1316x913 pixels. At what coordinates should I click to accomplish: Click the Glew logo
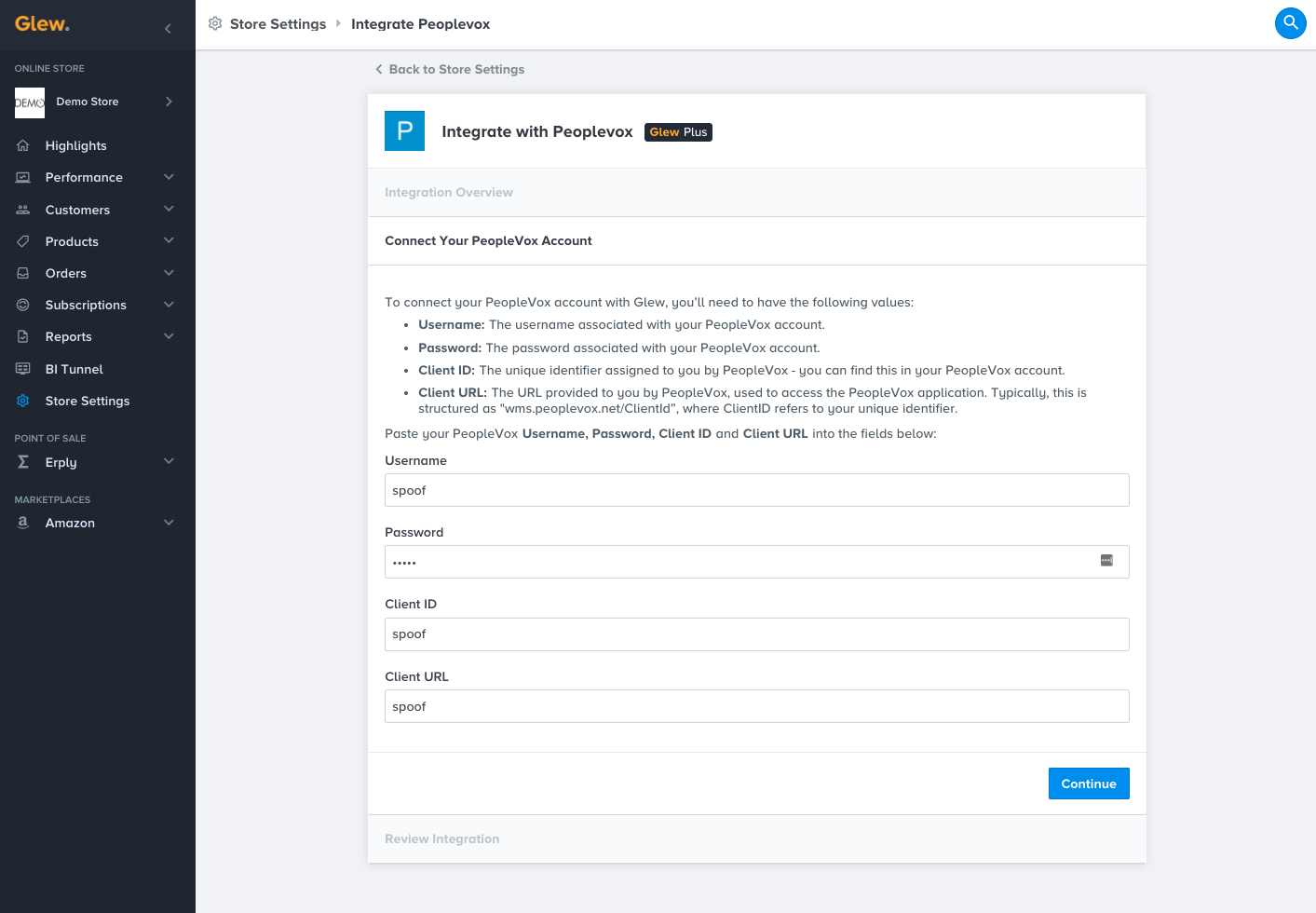(x=42, y=24)
